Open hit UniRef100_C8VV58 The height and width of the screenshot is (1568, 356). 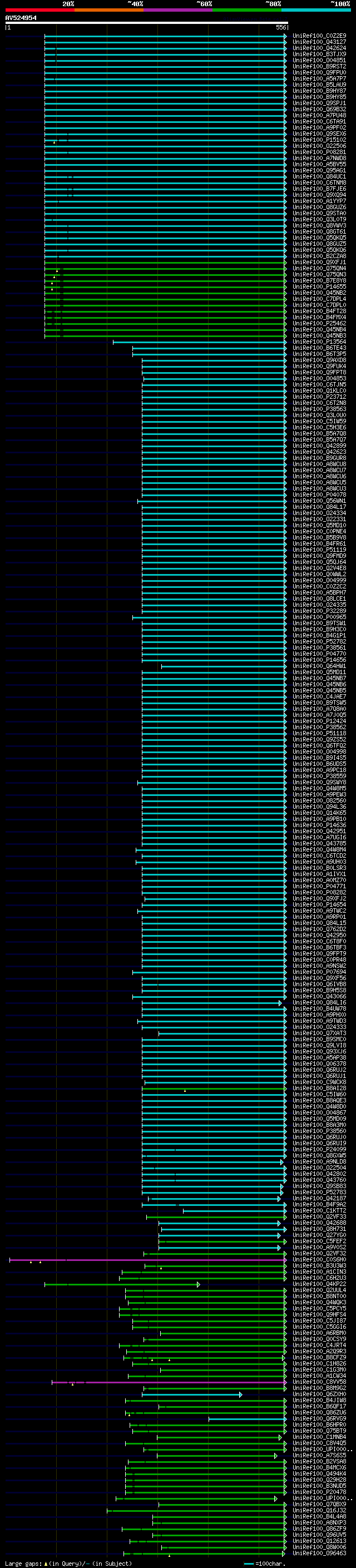tap(319, 1382)
